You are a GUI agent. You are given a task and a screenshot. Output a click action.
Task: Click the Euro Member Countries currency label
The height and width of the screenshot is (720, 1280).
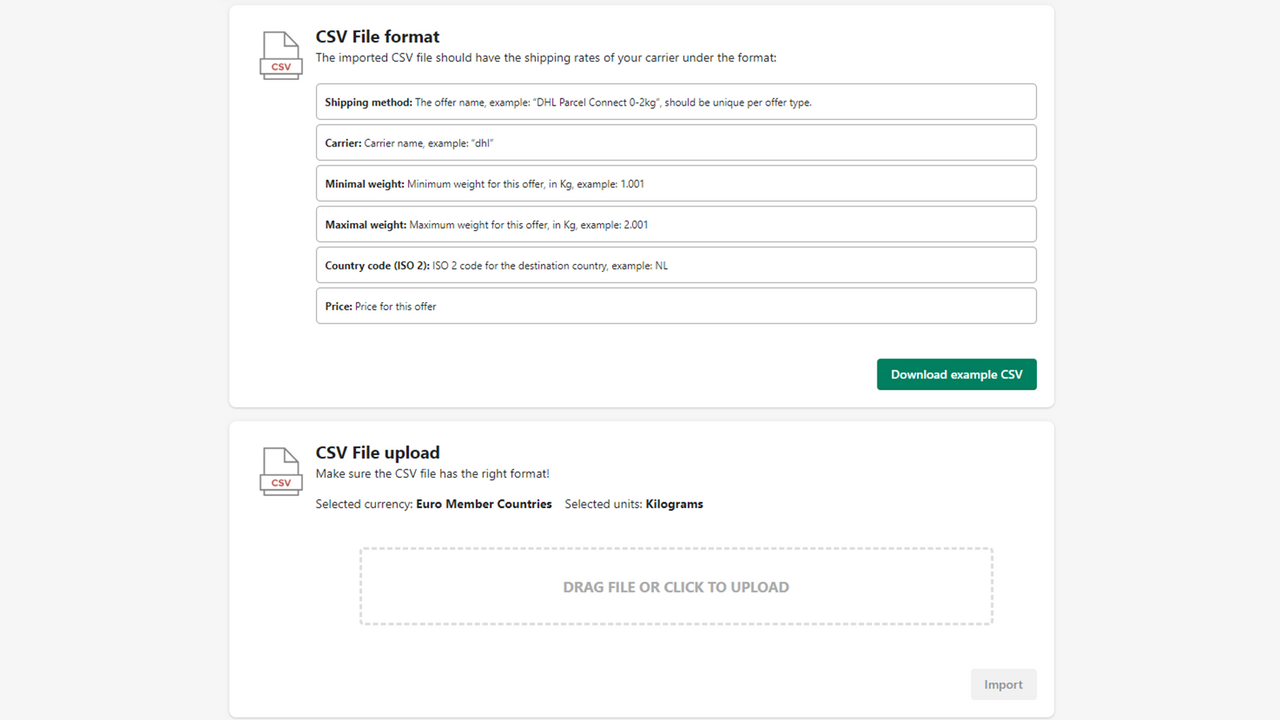pos(484,503)
